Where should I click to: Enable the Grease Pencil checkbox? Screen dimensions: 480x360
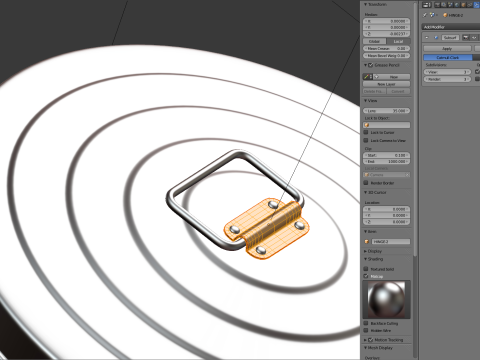click(x=370, y=65)
